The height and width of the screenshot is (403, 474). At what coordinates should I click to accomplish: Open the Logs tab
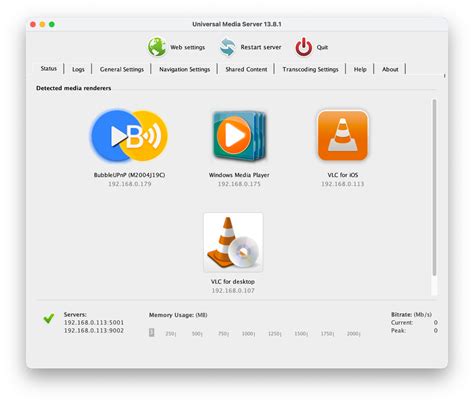[78, 69]
